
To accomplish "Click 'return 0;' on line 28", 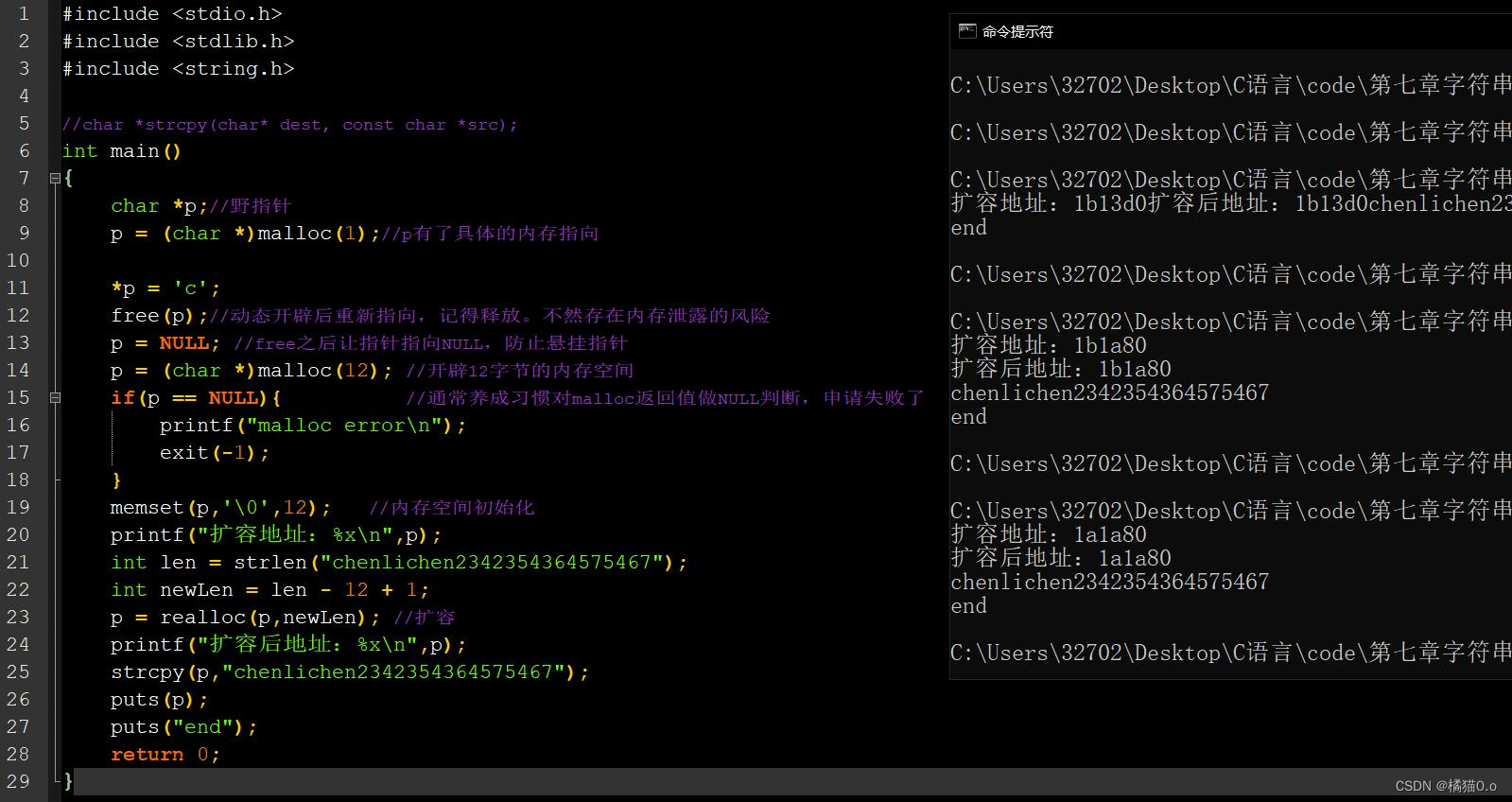I will (165, 754).
